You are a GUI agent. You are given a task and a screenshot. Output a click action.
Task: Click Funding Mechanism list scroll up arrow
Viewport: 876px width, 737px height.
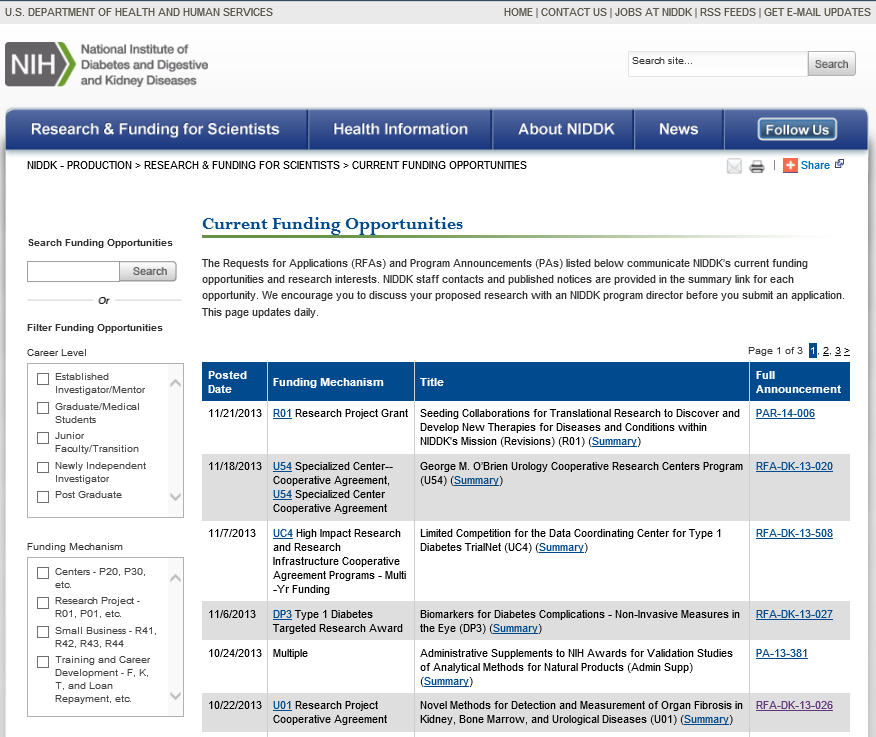tap(175, 578)
